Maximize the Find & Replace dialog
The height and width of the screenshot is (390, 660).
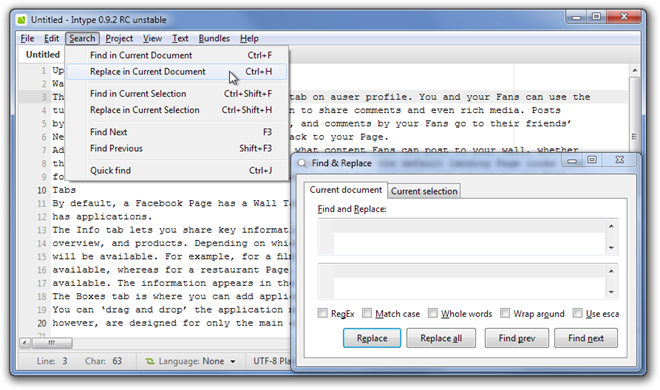click(x=592, y=160)
